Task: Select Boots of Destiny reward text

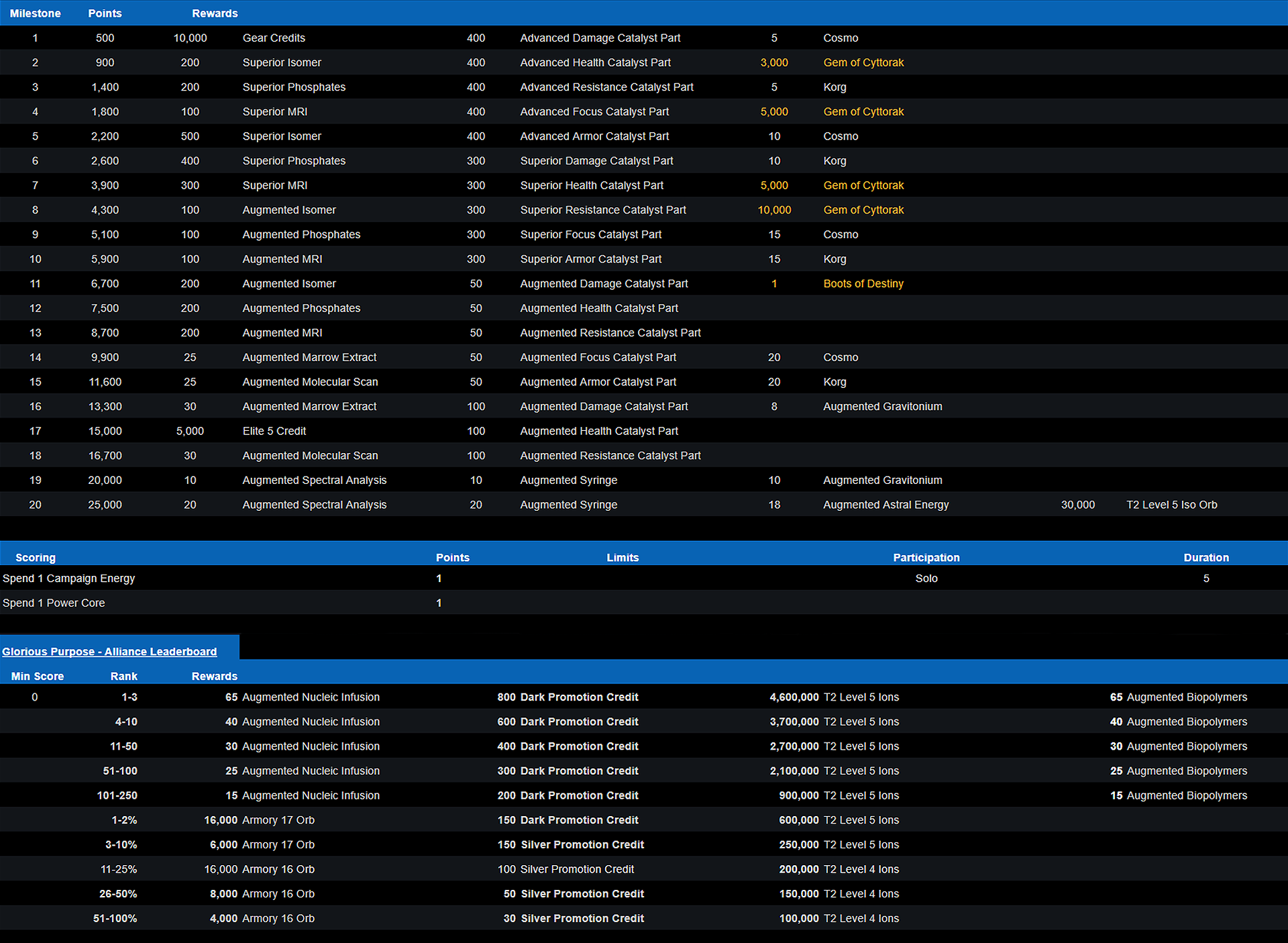Action: pyautogui.click(x=863, y=284)
